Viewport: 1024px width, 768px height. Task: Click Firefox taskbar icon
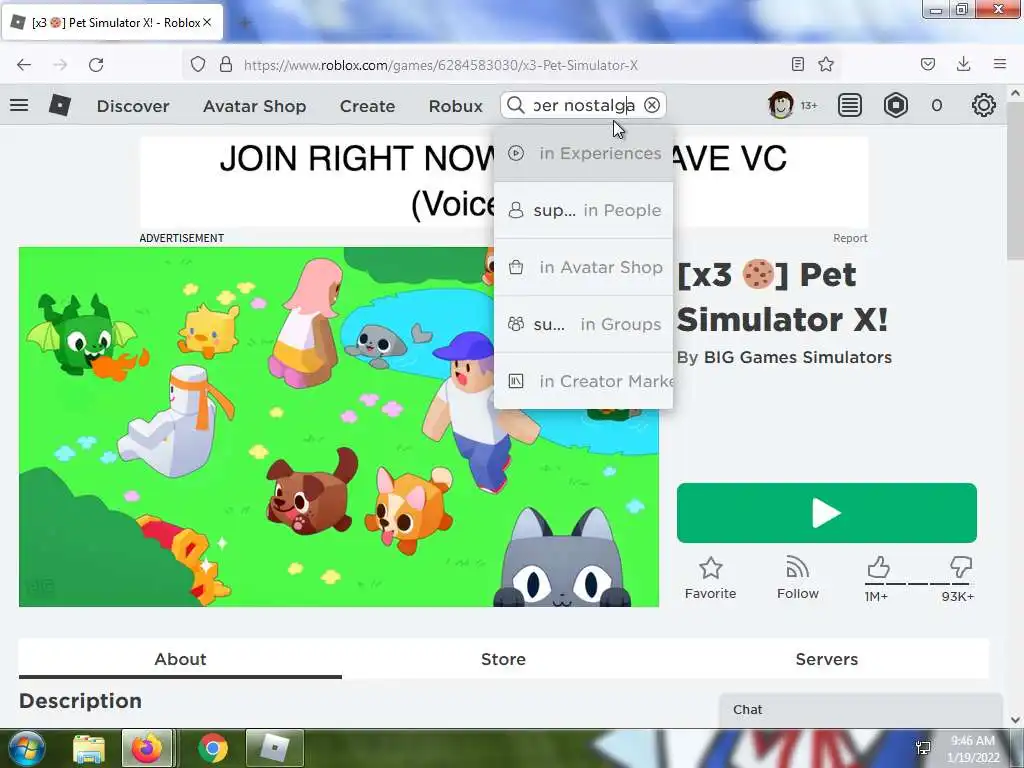(146, 748)
